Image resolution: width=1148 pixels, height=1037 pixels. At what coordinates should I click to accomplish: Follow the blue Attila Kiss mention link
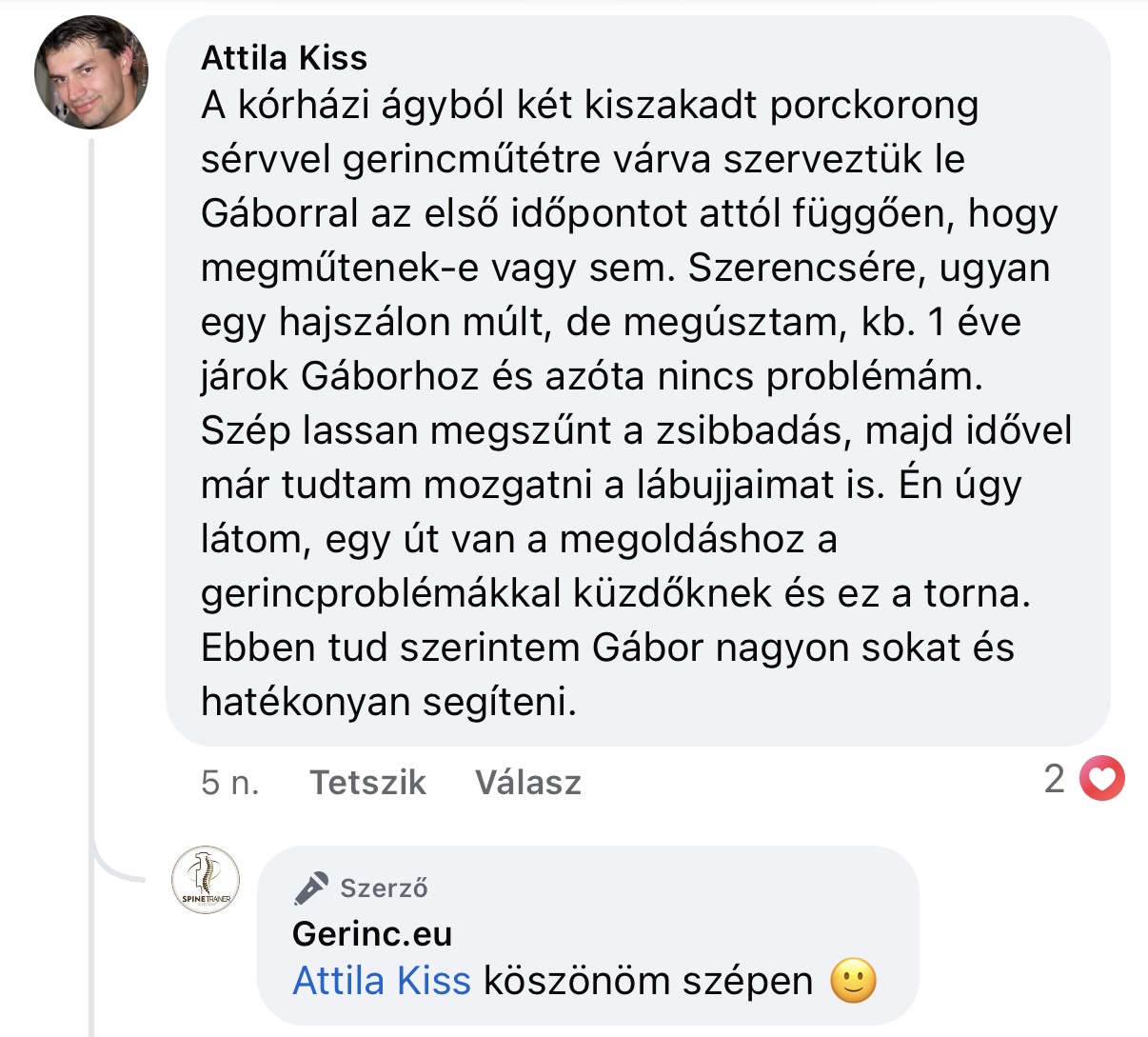tap(382, 981)
